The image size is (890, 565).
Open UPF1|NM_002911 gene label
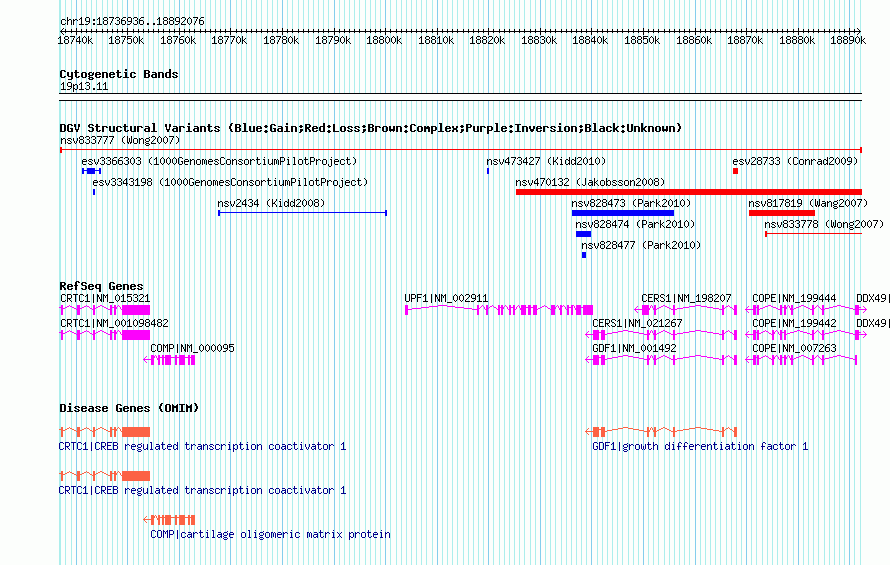point(446,299)
